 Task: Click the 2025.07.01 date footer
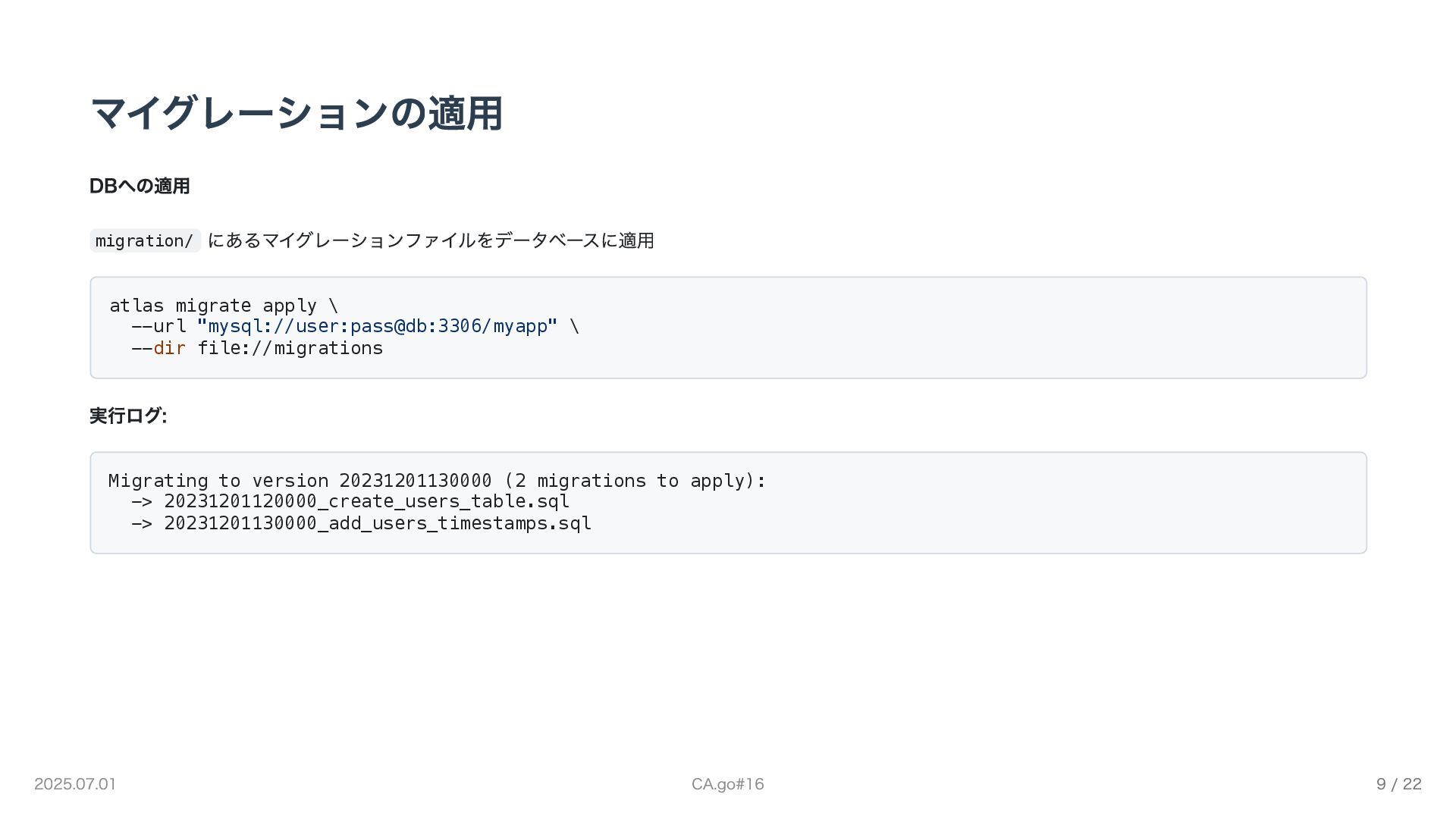point(75,784)
